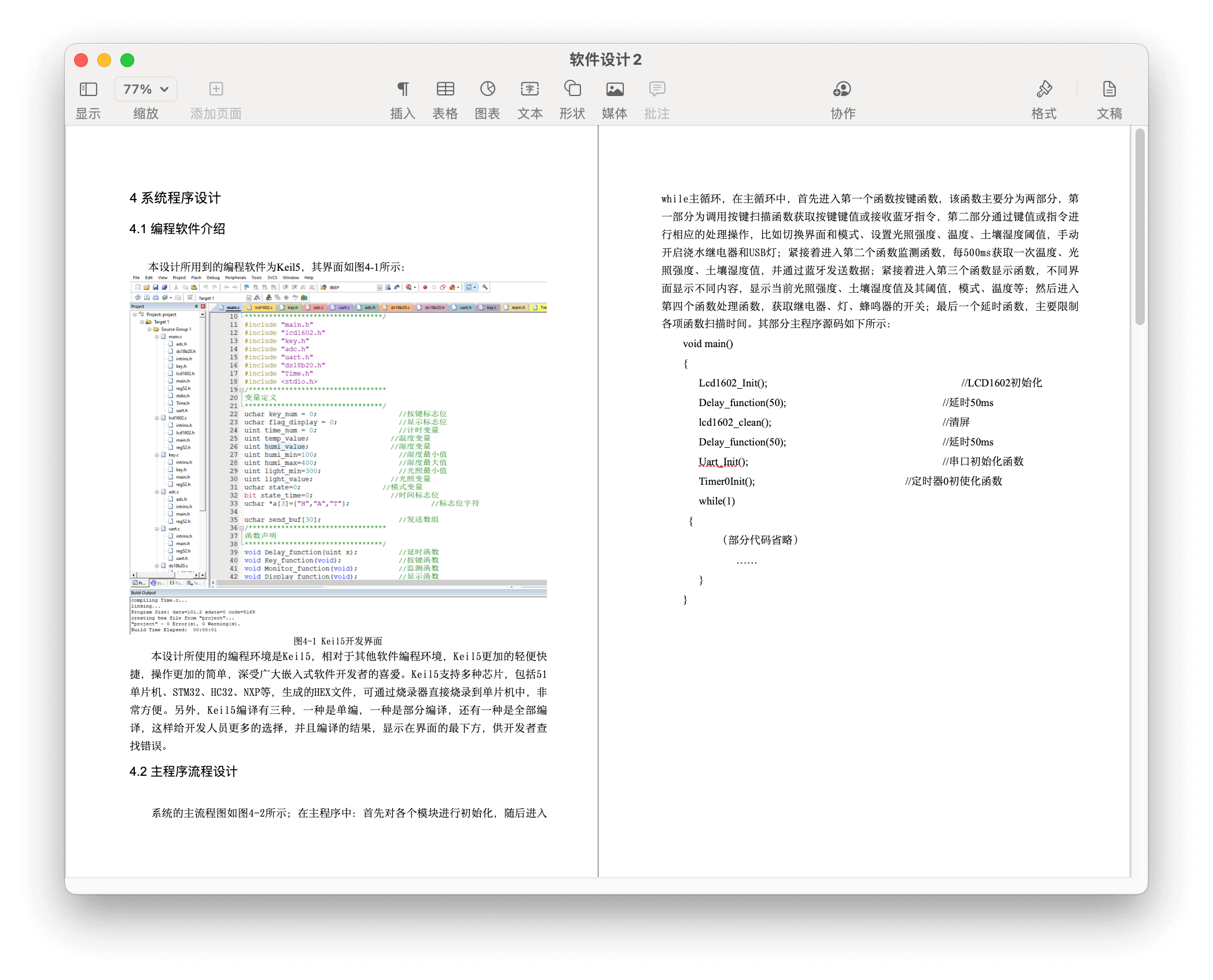Click the green full-screen window button
The height and width of the screenshot is (980, 1213).
point(127,60)
